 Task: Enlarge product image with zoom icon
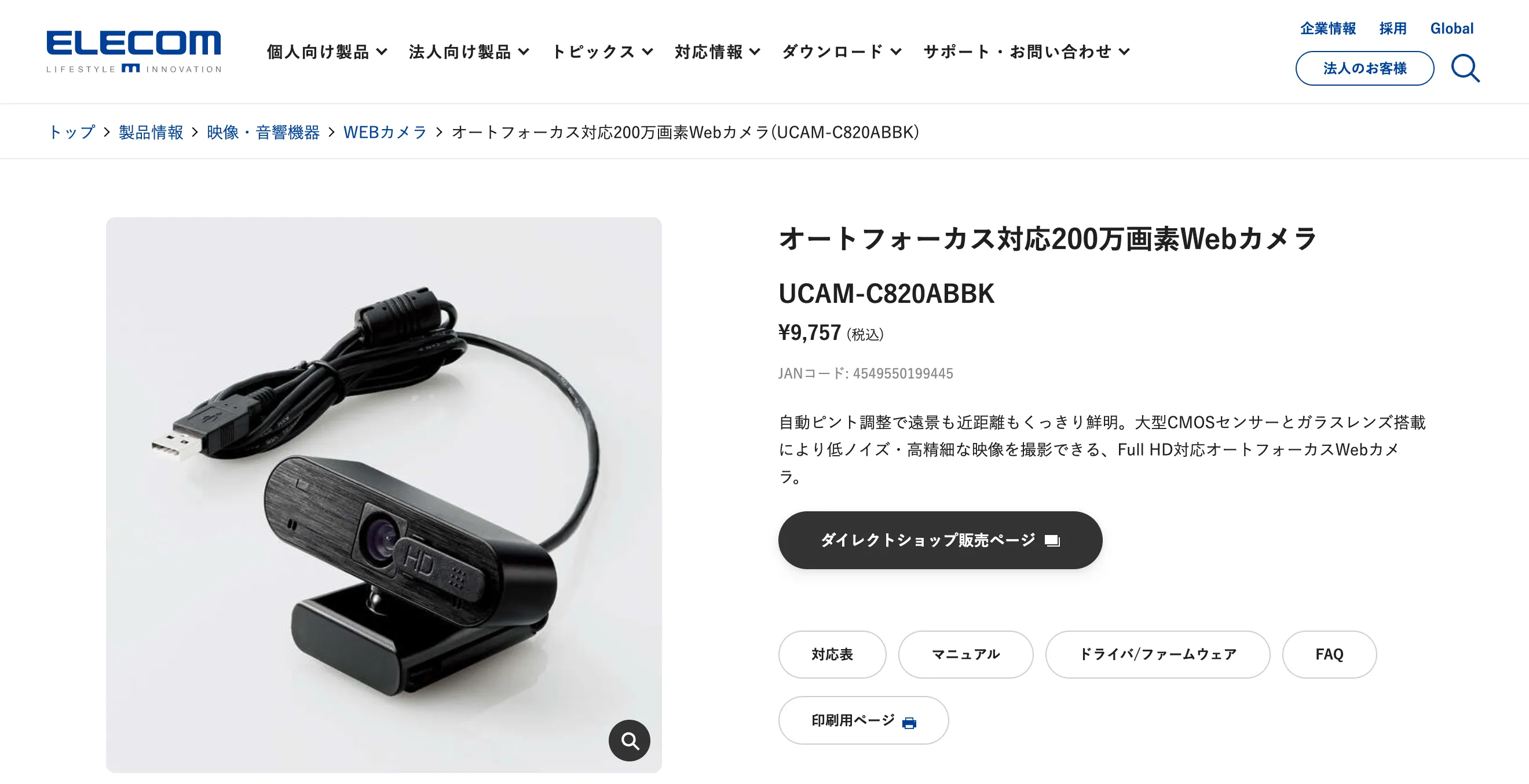click(x=629, y=740)
